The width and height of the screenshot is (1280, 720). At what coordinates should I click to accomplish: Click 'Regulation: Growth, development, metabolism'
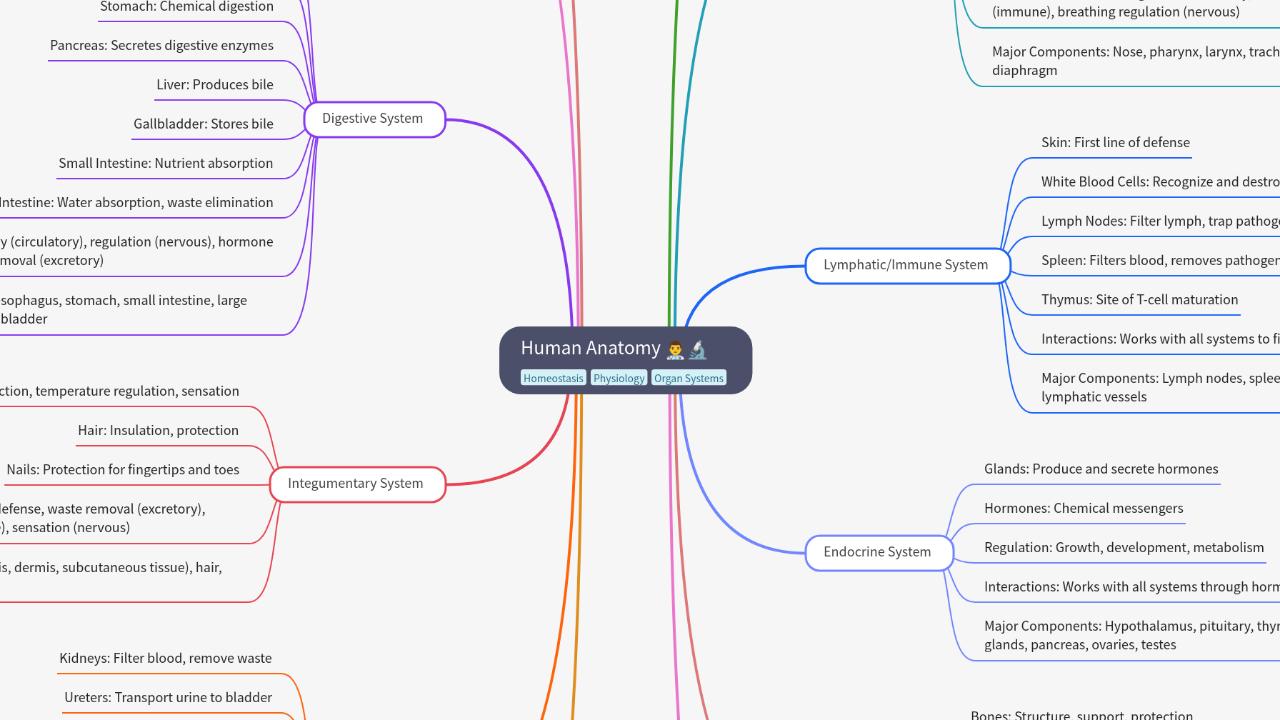[x=1124, y=548]
